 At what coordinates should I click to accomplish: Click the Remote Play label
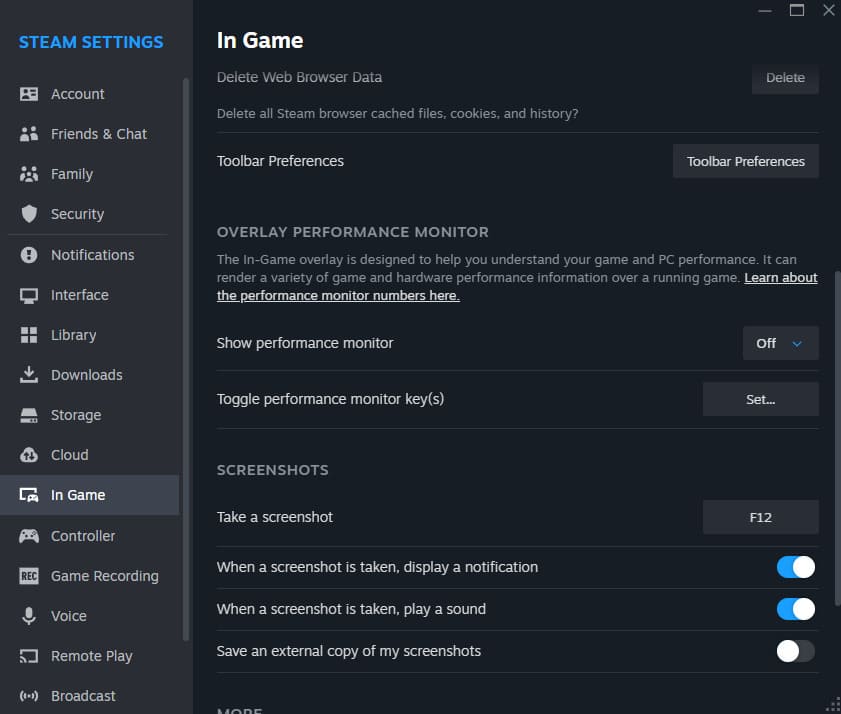click(91, 656)
